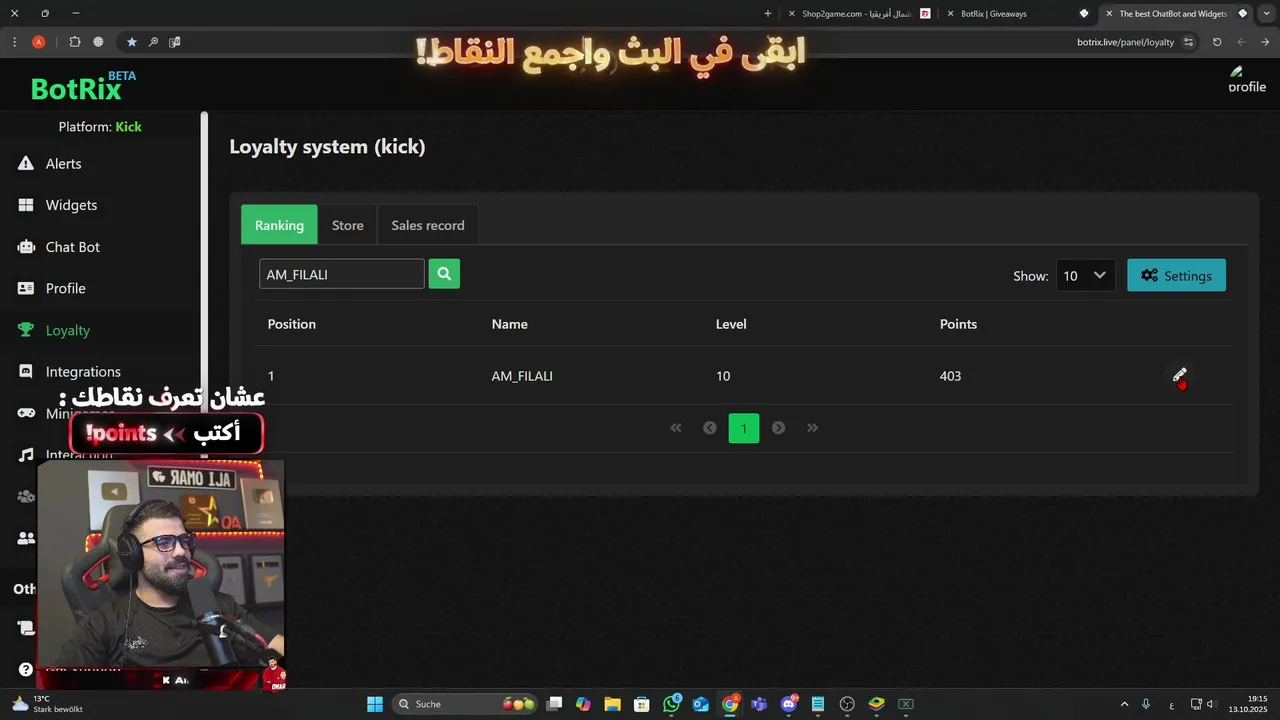Open the browser zoom magnifier icon
Image resolution: width=1280 pixels, height=720 pixels.
click(153, 42)
